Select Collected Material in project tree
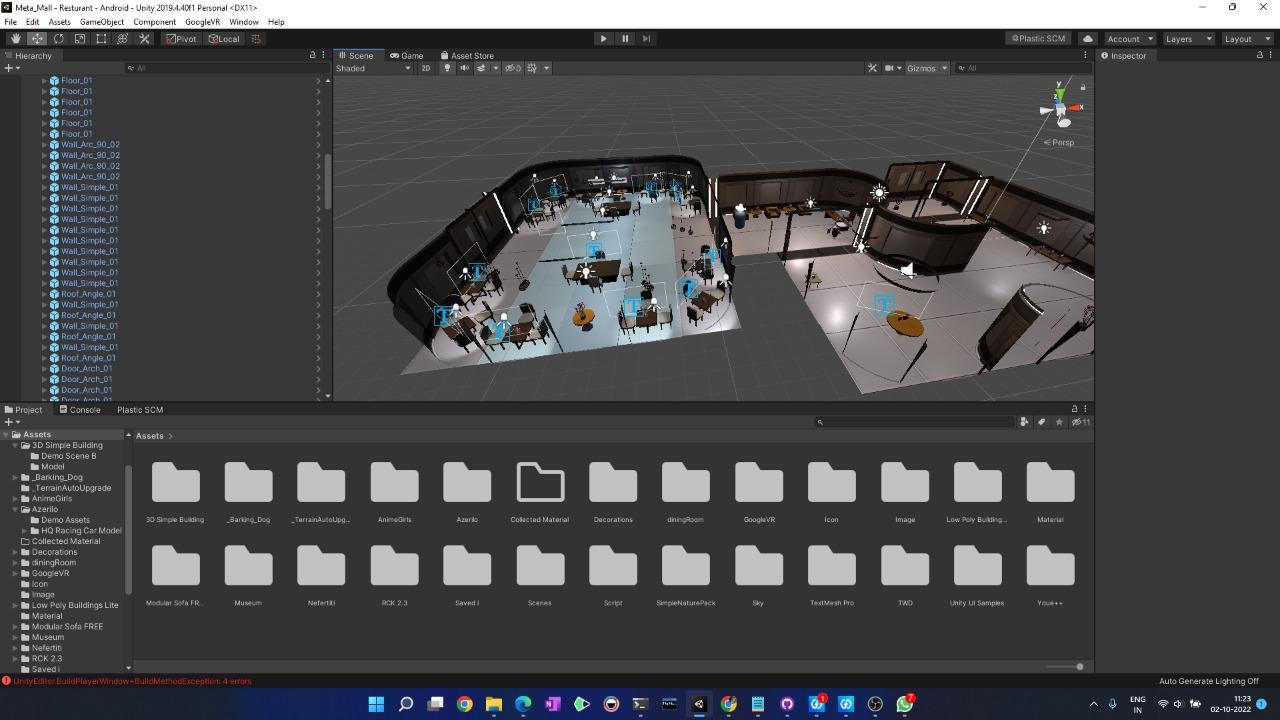Viewport: 1280px width, 720px height. pos(66,541)
